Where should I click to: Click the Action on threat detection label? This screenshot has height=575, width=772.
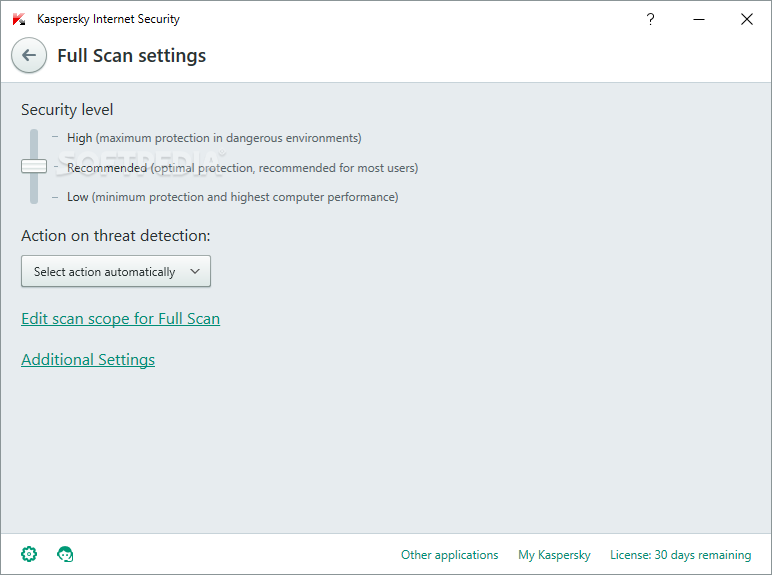pyautogui.click(x=116, y=235)
